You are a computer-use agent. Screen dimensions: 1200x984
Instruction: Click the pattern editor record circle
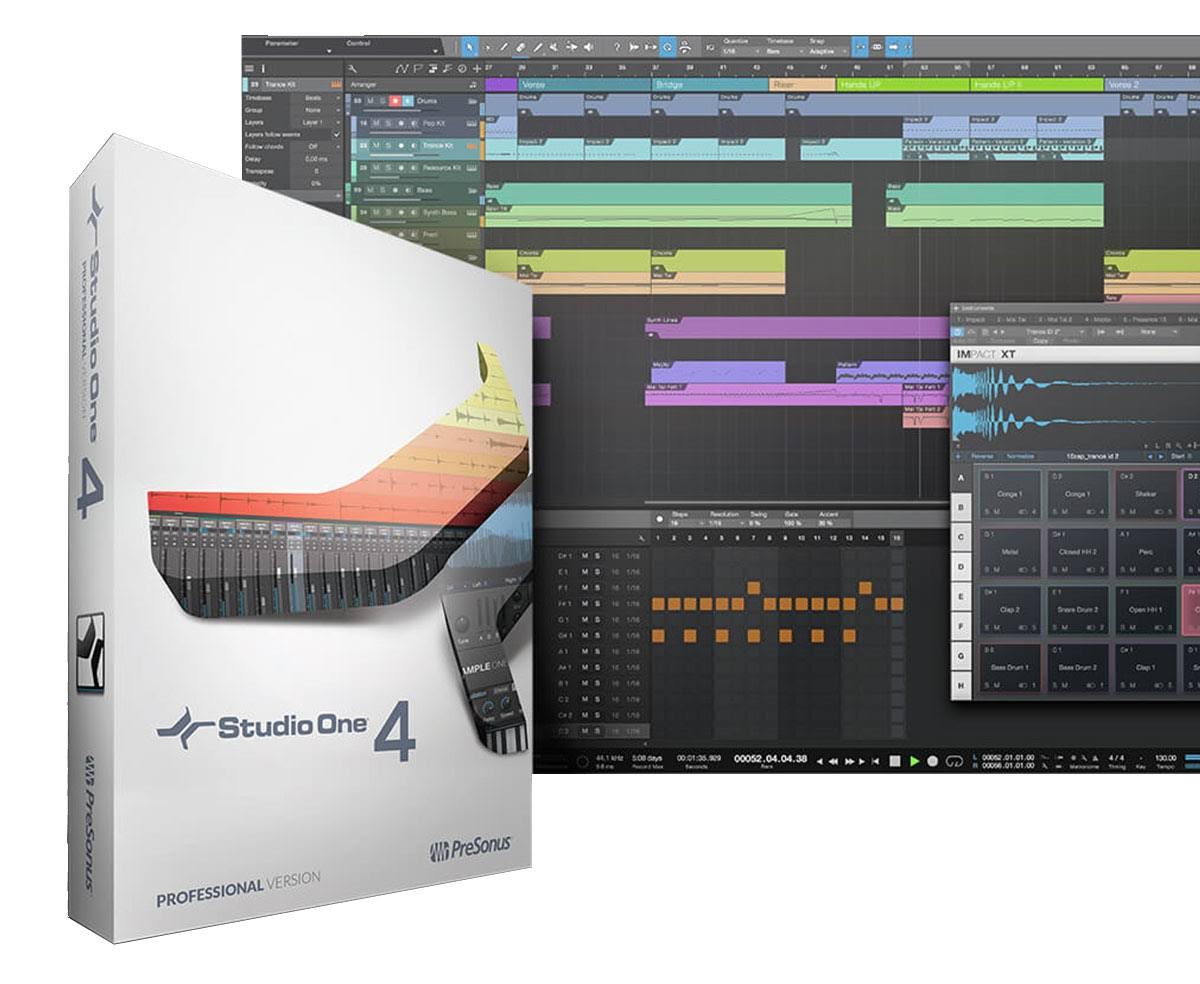tap(658, 519)
